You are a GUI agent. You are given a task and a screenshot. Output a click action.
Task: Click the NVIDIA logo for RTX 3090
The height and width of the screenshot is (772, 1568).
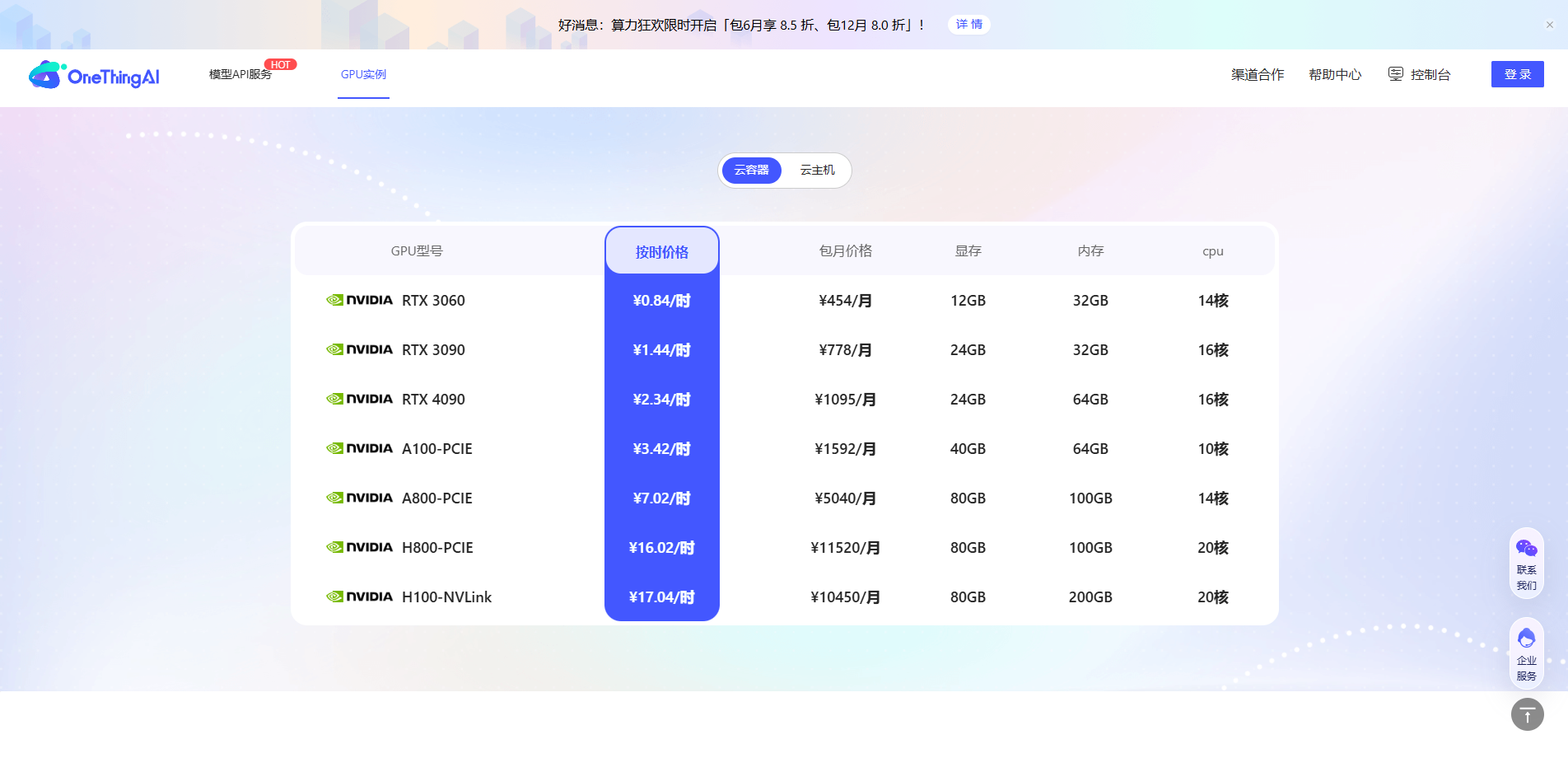tap(359, 349)
